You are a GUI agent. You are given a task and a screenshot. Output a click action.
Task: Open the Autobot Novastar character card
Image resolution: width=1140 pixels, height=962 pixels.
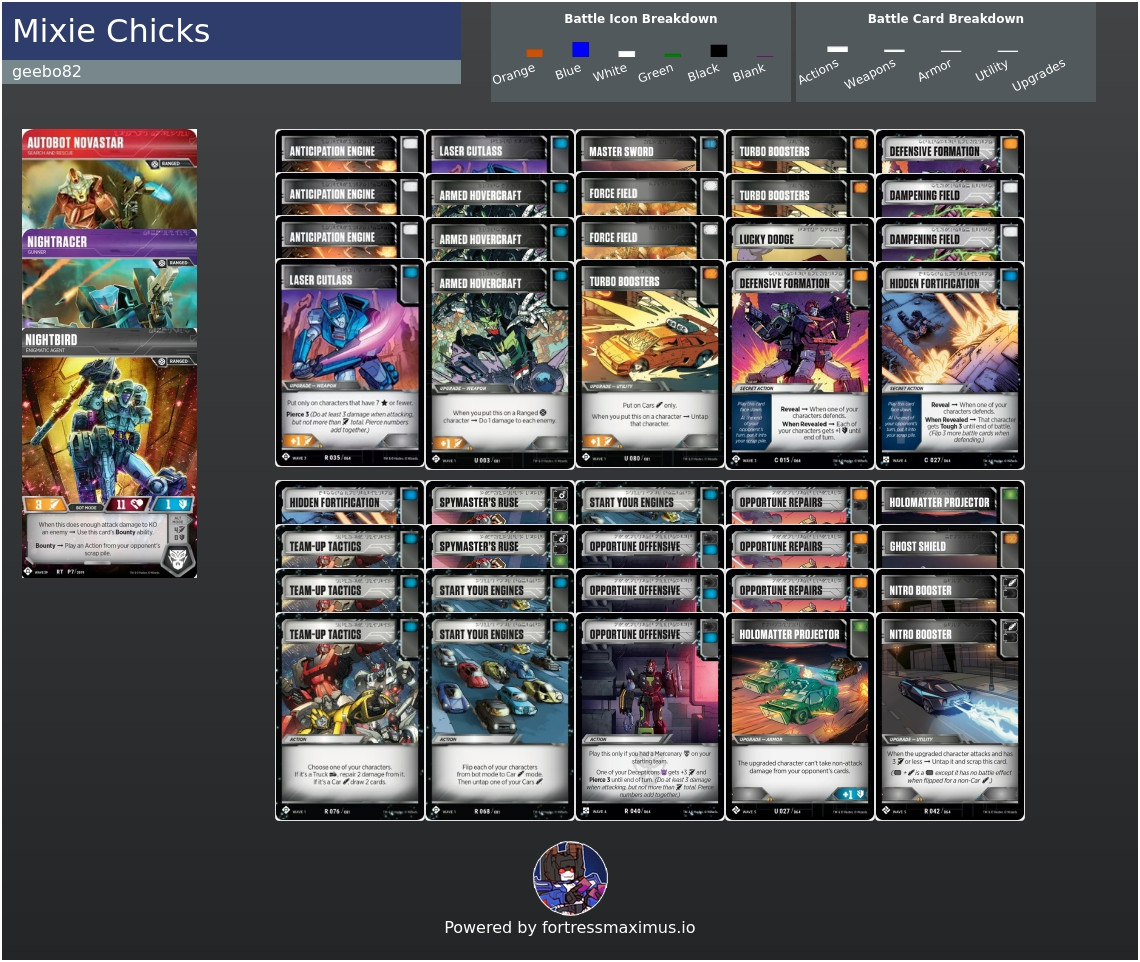[x=109, y=180]
